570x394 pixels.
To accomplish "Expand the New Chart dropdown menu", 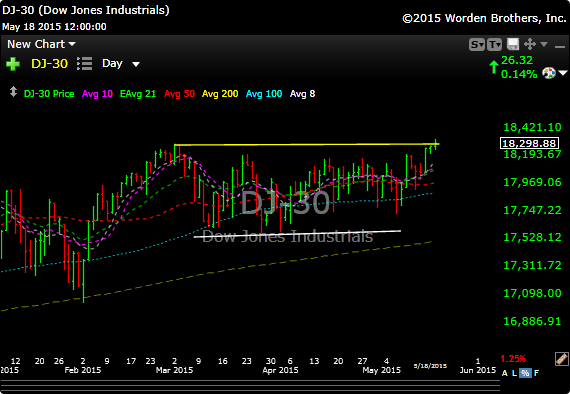I will pos(41,44).
